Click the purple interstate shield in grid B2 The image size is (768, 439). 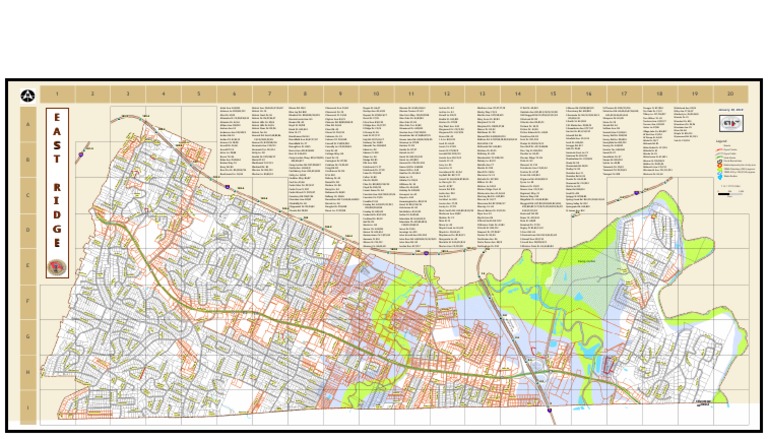81,155
